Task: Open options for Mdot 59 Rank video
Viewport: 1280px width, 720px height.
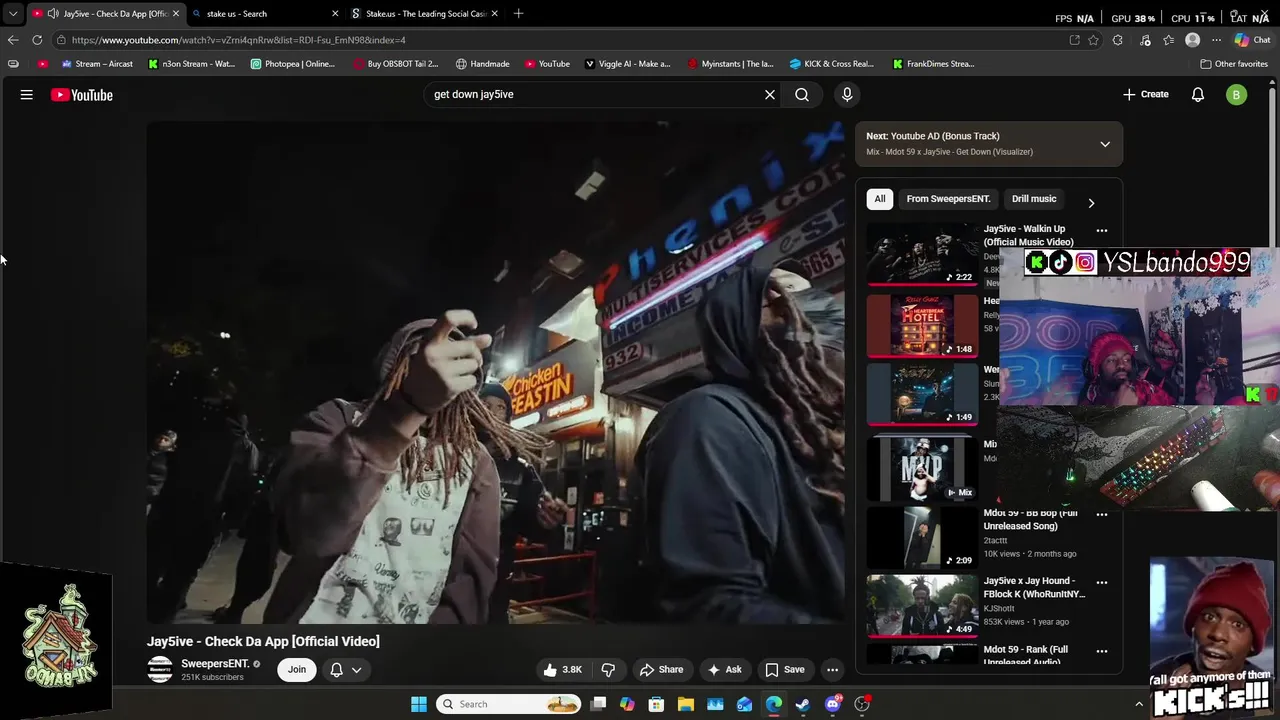Action: pyautogui.click(x=1102, y=651)
